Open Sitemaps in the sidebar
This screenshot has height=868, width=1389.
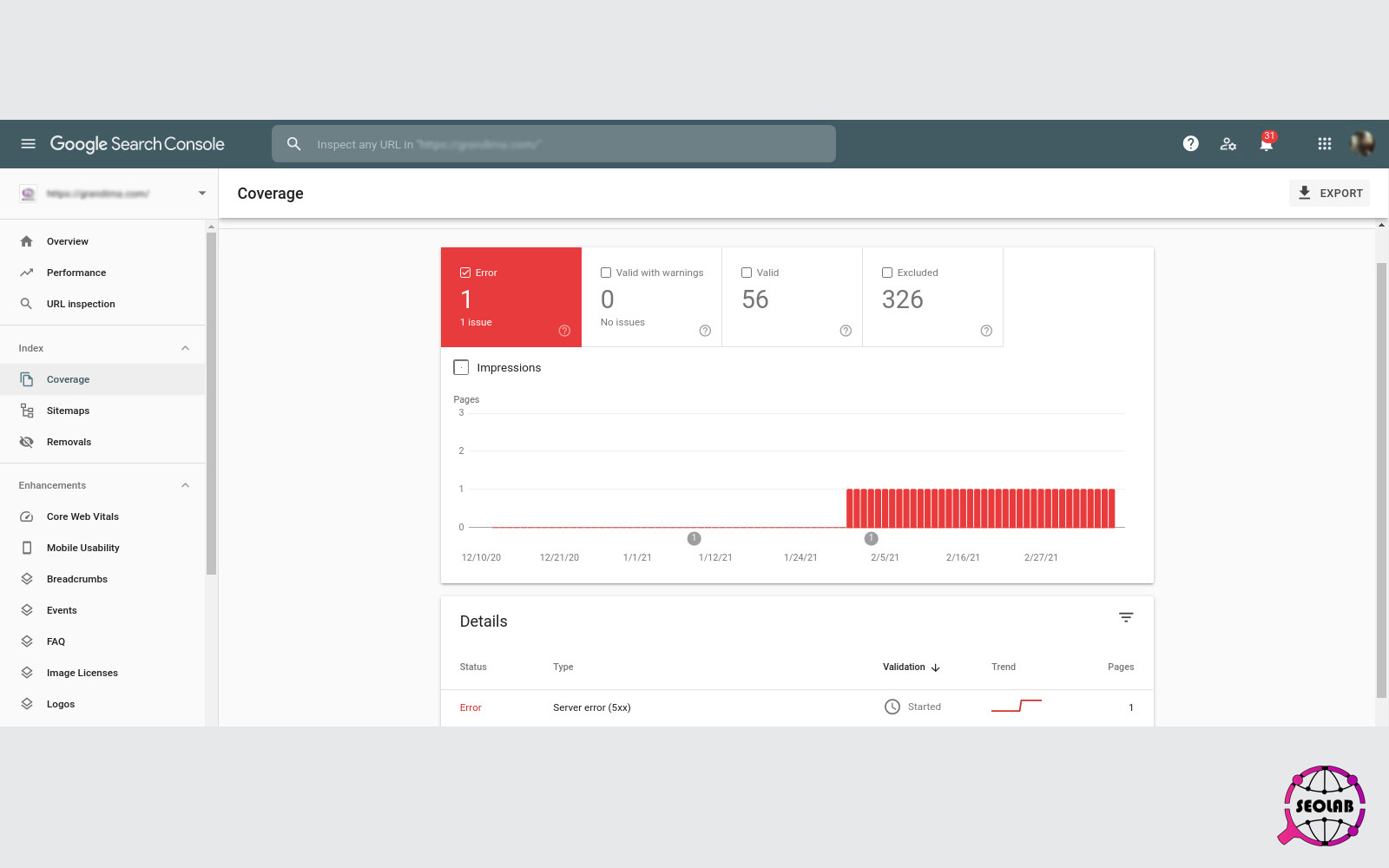tap(68, 411)
